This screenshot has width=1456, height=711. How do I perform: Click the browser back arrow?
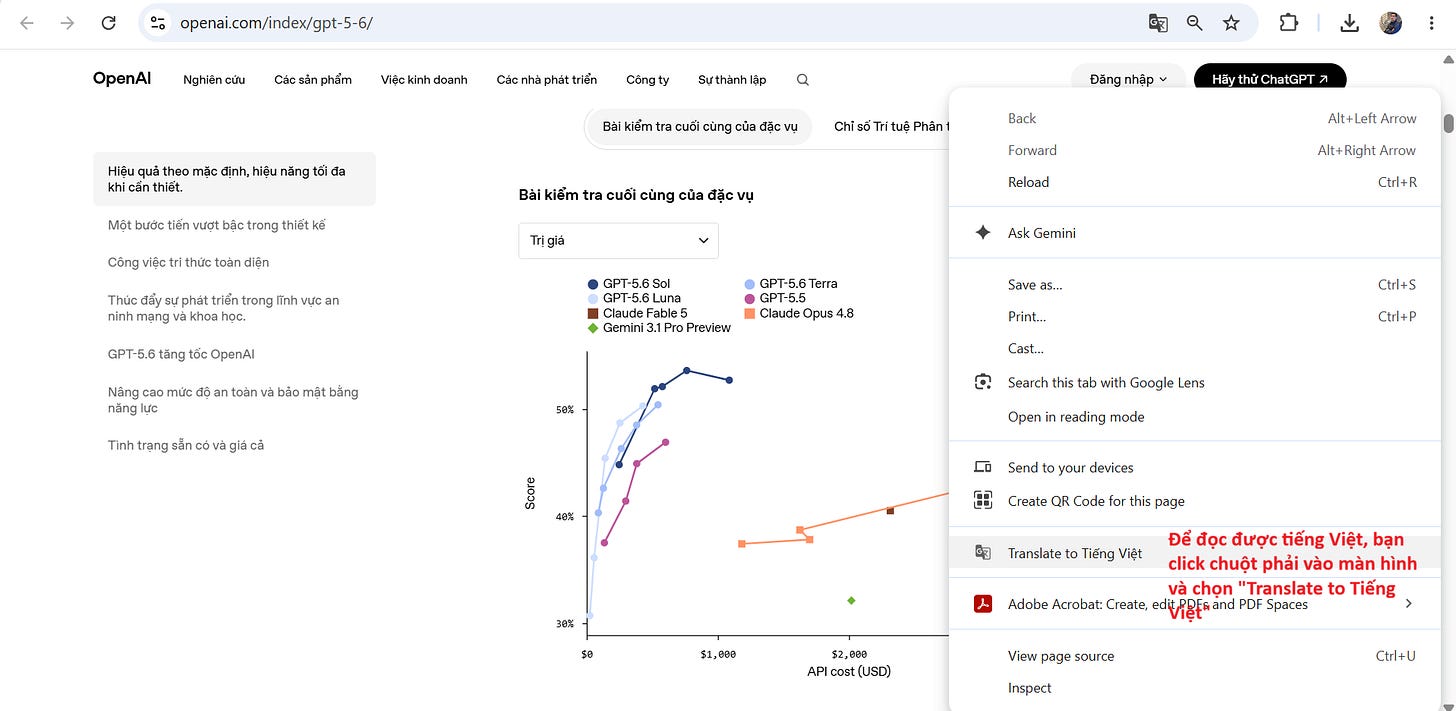27,23
